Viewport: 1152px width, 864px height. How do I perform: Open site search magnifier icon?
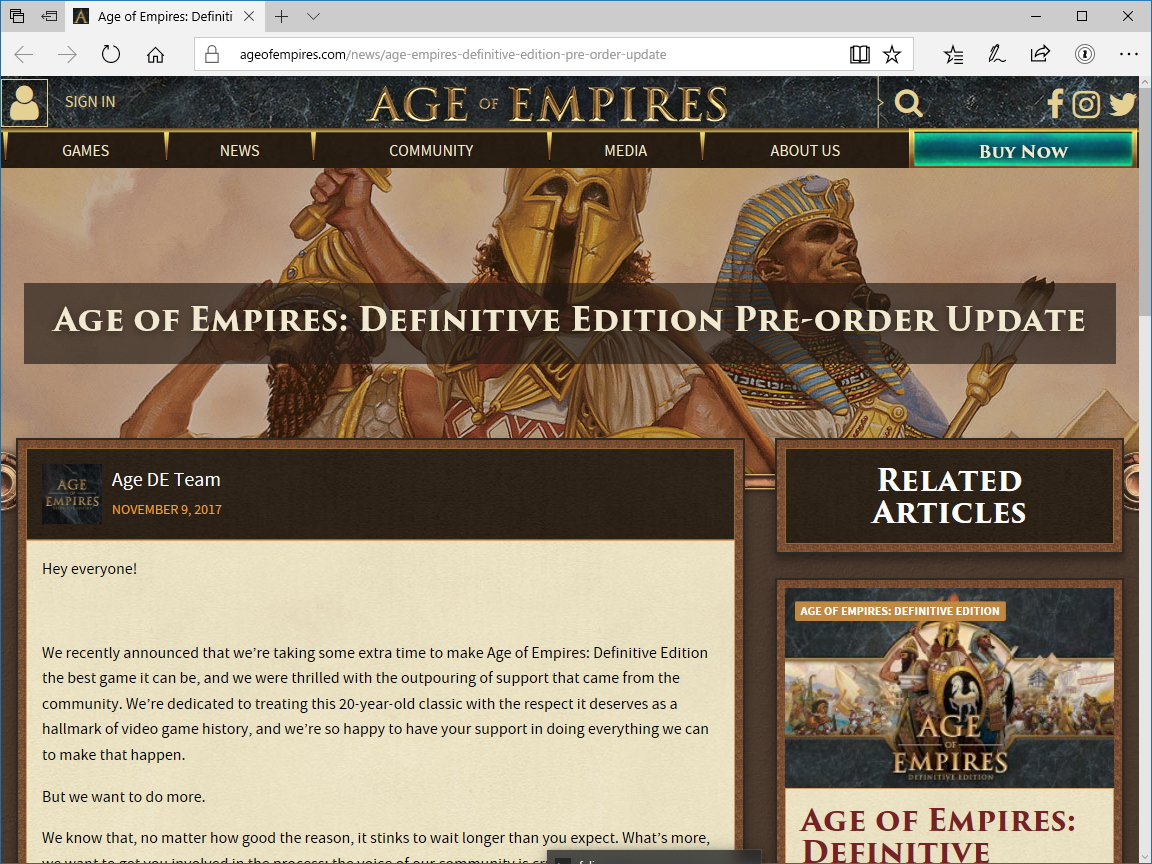tap(908, 104)
